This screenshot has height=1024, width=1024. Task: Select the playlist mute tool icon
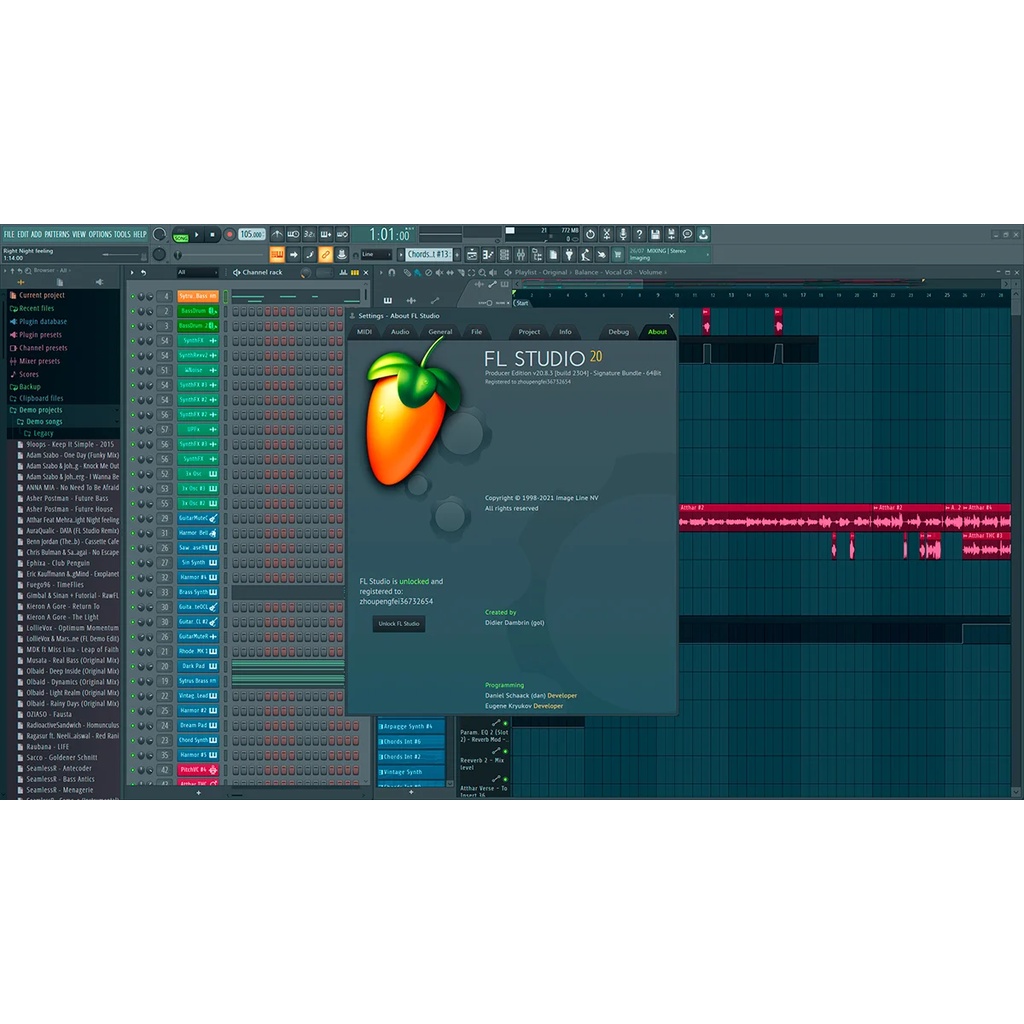tap(439, 272)
